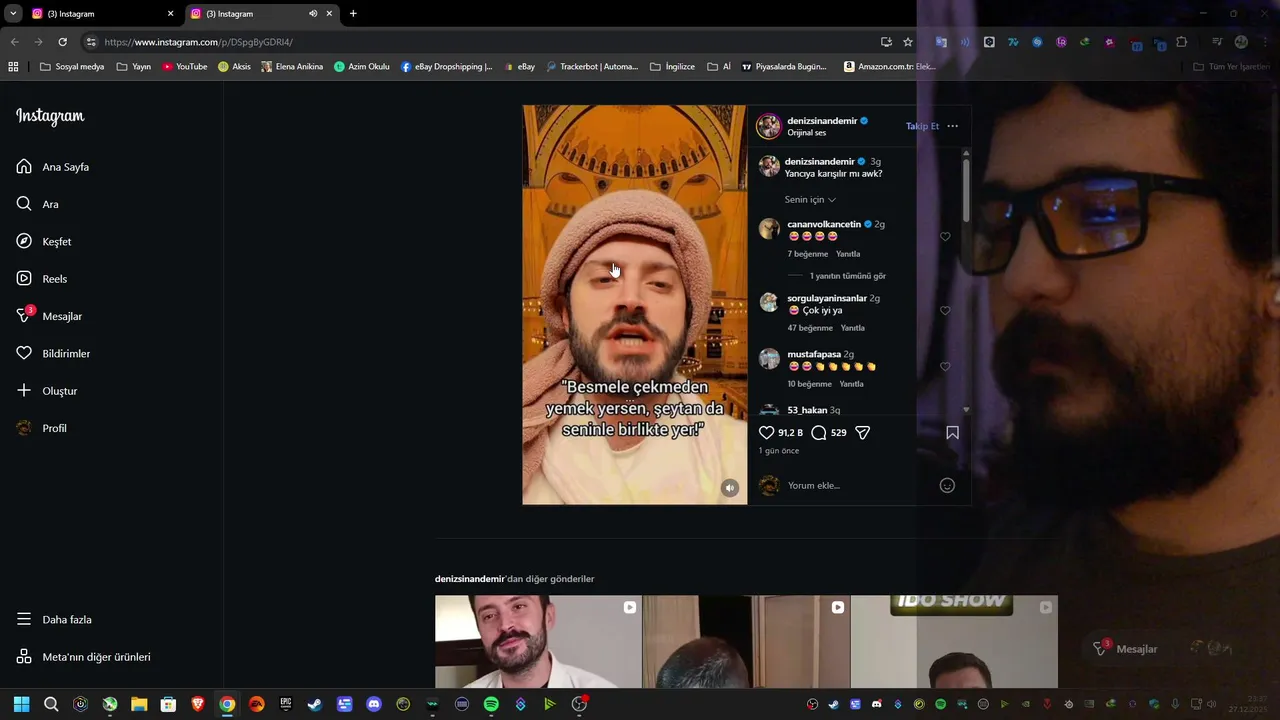Image resolution: width=1280 pixels, height=720 pixels.
Task: Open the İngilizce bookmark folder
Action: 672,67
